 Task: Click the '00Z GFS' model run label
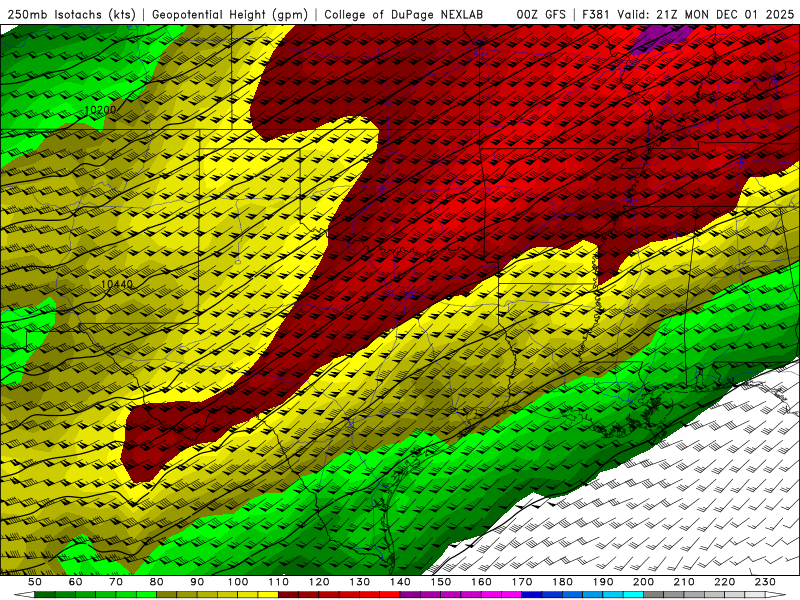point(541,15)
